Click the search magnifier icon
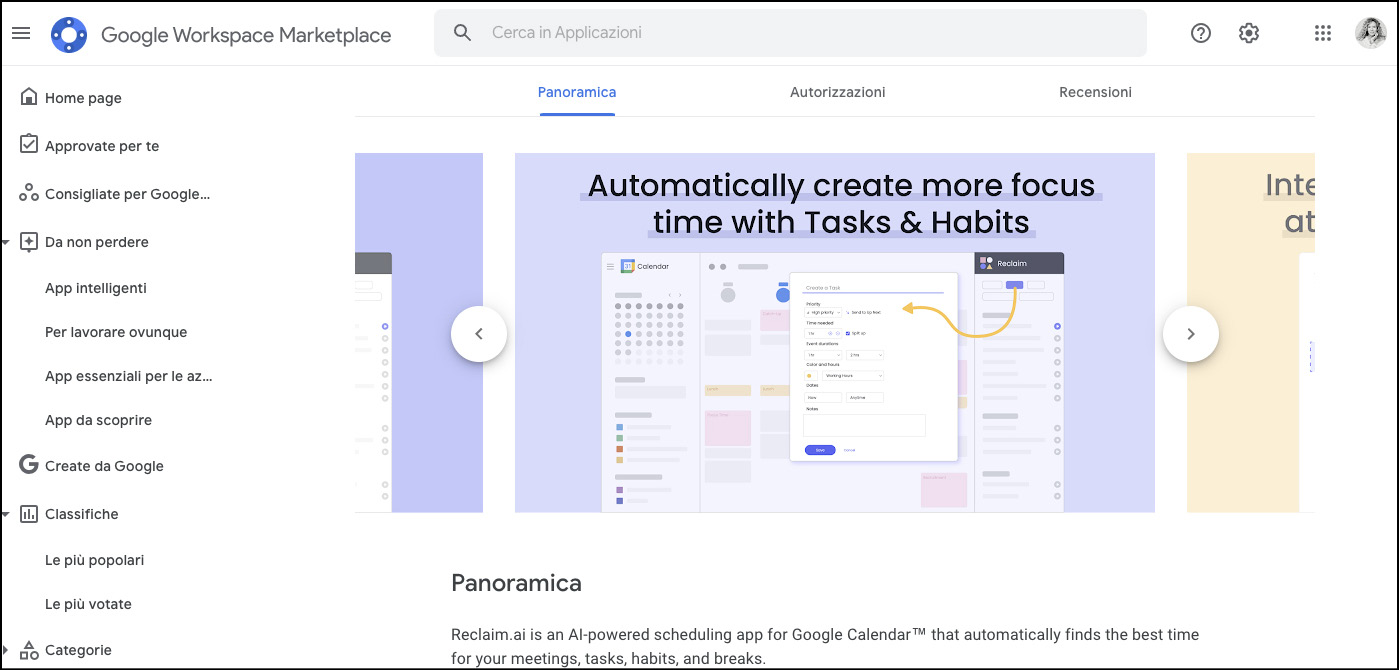Viewport: 1399px width, 670px height. click(x=462, y=33)
